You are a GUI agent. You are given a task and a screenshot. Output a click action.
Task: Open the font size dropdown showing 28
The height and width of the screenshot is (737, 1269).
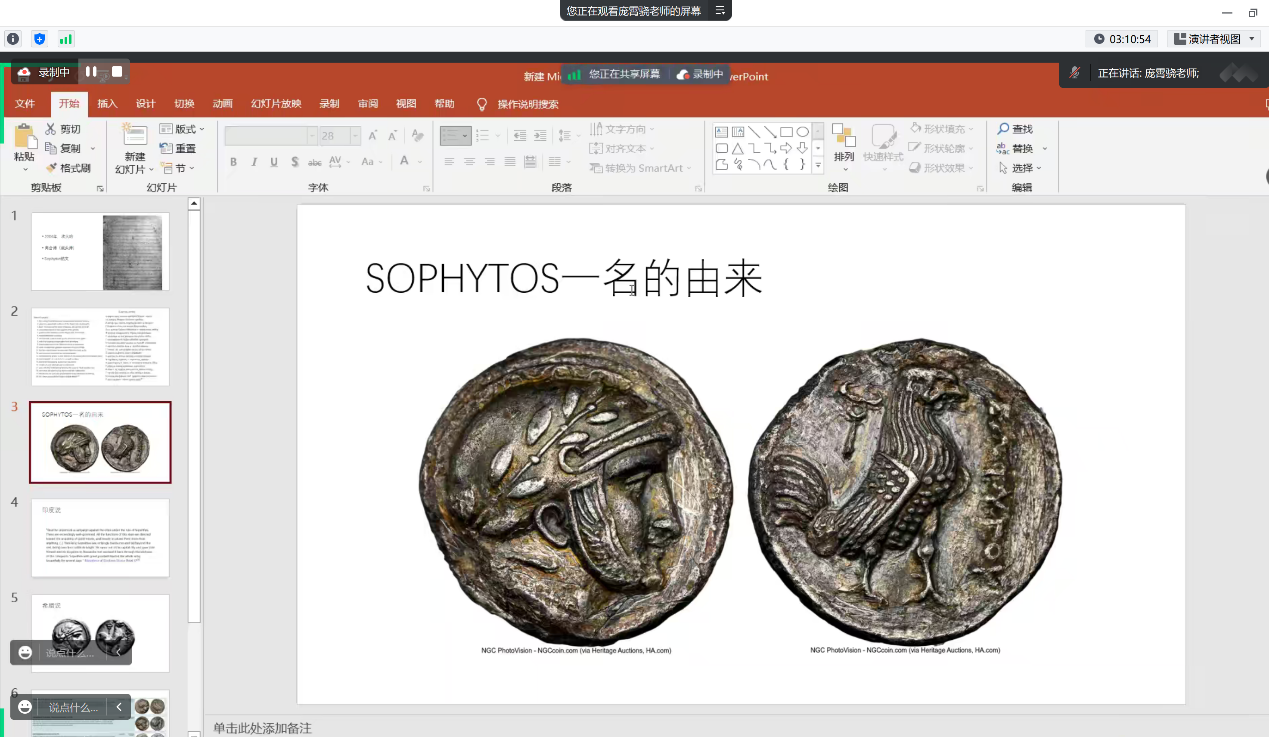tap(355, 136)
